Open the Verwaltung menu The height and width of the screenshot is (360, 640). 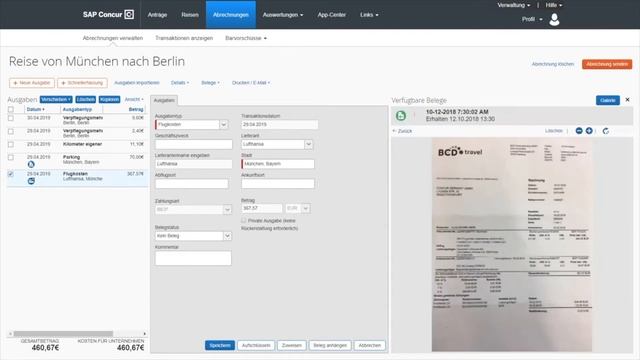[513, 5]
